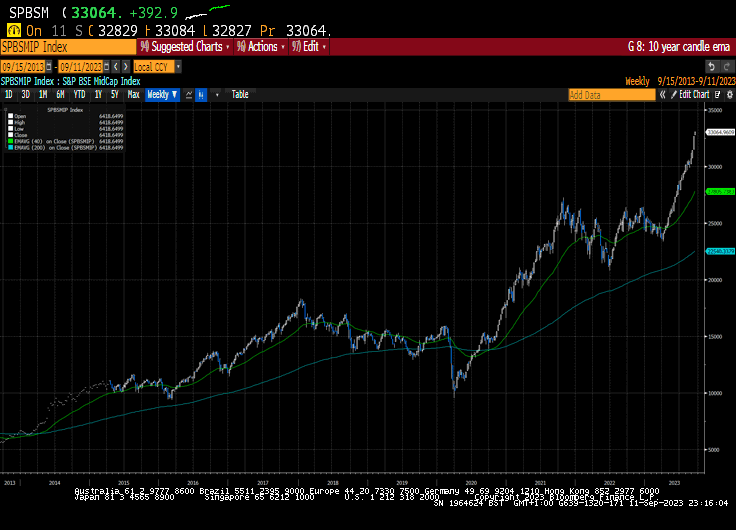This screenshot has width=736, height=530.
Task: Click the pencil Edit Chart icon
Action: pos(674,95)
